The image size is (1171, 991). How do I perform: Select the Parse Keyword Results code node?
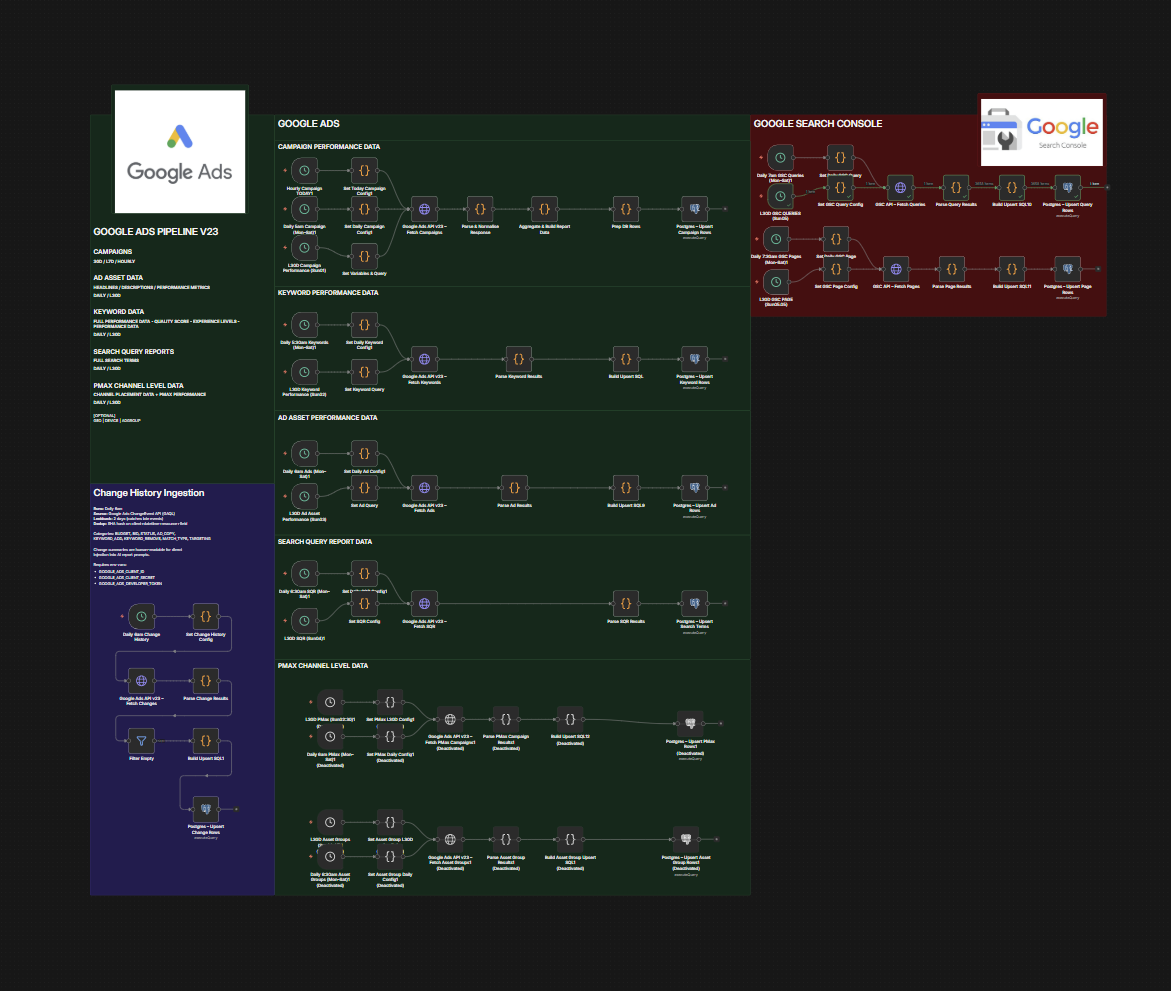pos(518,359)
